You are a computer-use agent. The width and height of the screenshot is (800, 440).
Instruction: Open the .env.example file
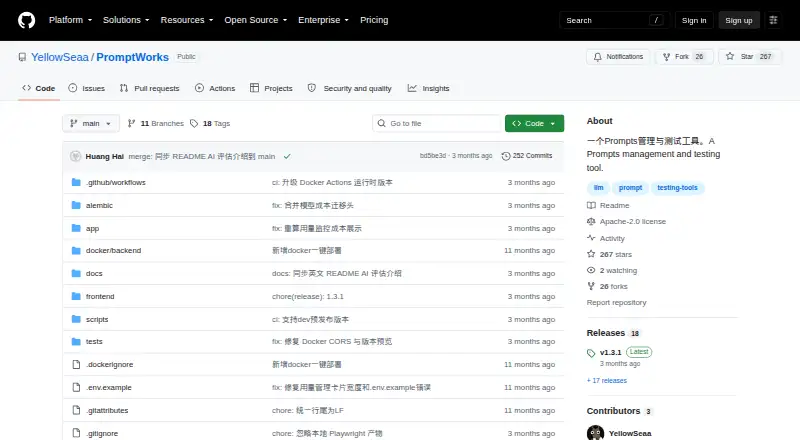point(109,387)
